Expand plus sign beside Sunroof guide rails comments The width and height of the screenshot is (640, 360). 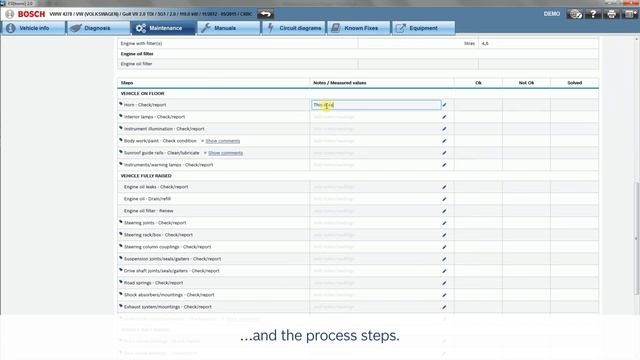(205, 153)
